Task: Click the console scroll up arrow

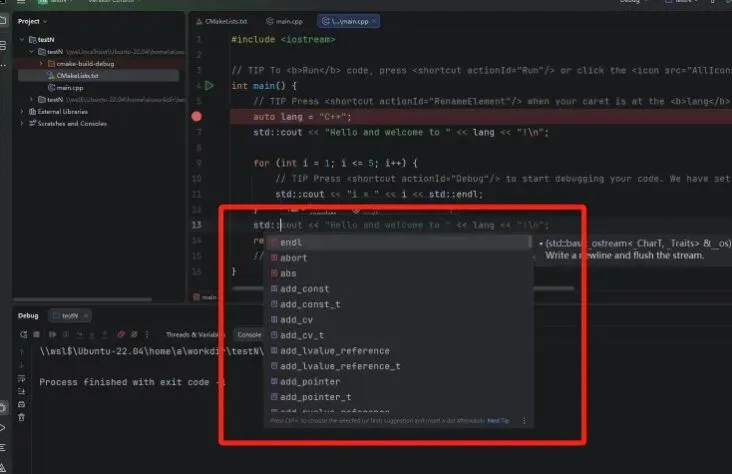Action: pos(21,352)
